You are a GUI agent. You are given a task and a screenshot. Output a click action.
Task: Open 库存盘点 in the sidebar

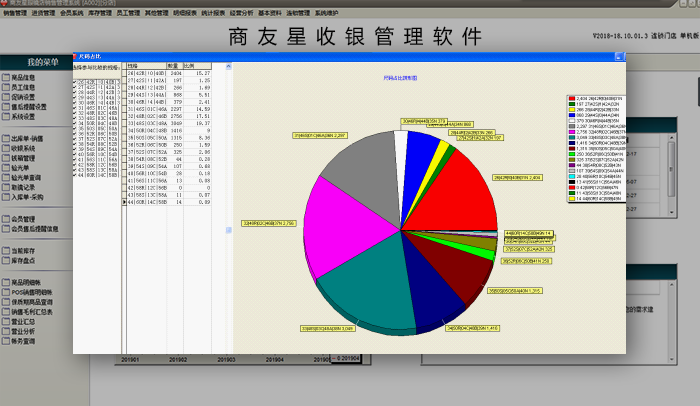(x=24, y=260)
